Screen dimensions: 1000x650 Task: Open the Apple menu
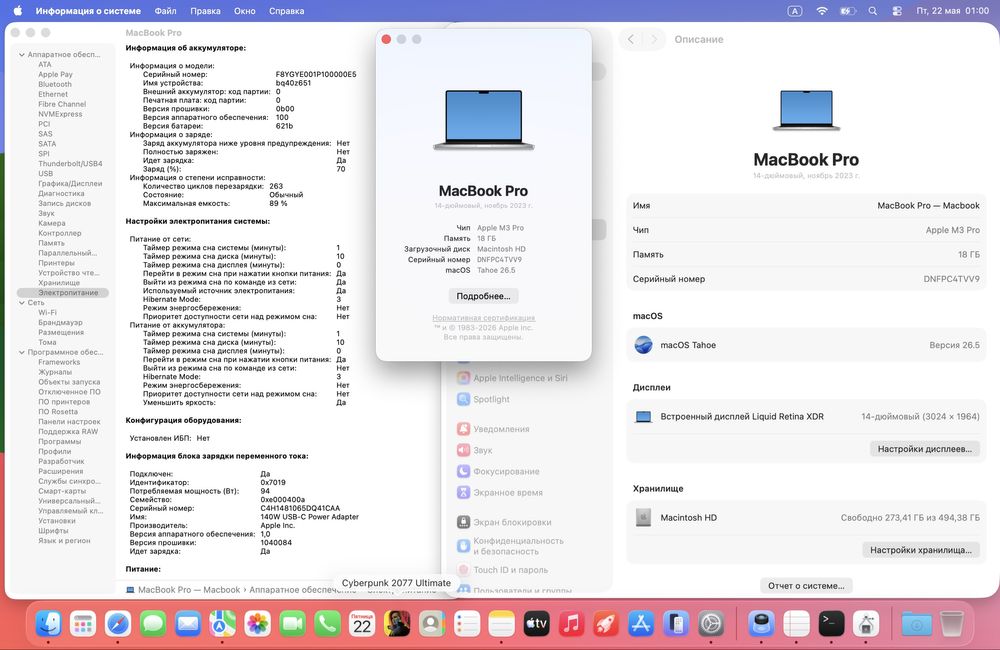tap(18, 11)
